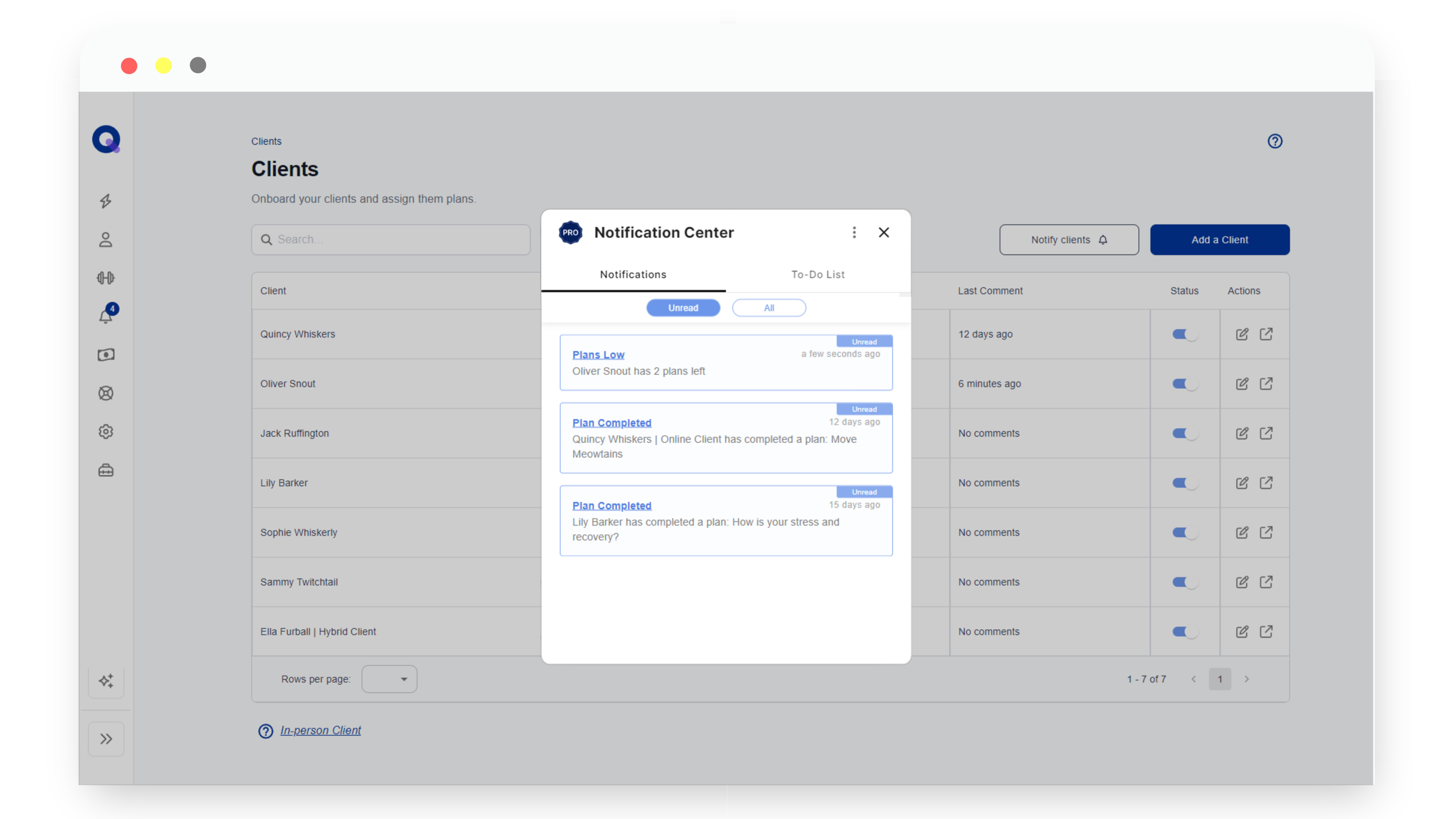Open the payments money icon in sidebar
The height and width of the screenshot is (819, 1456).
(x=106, y=354)
